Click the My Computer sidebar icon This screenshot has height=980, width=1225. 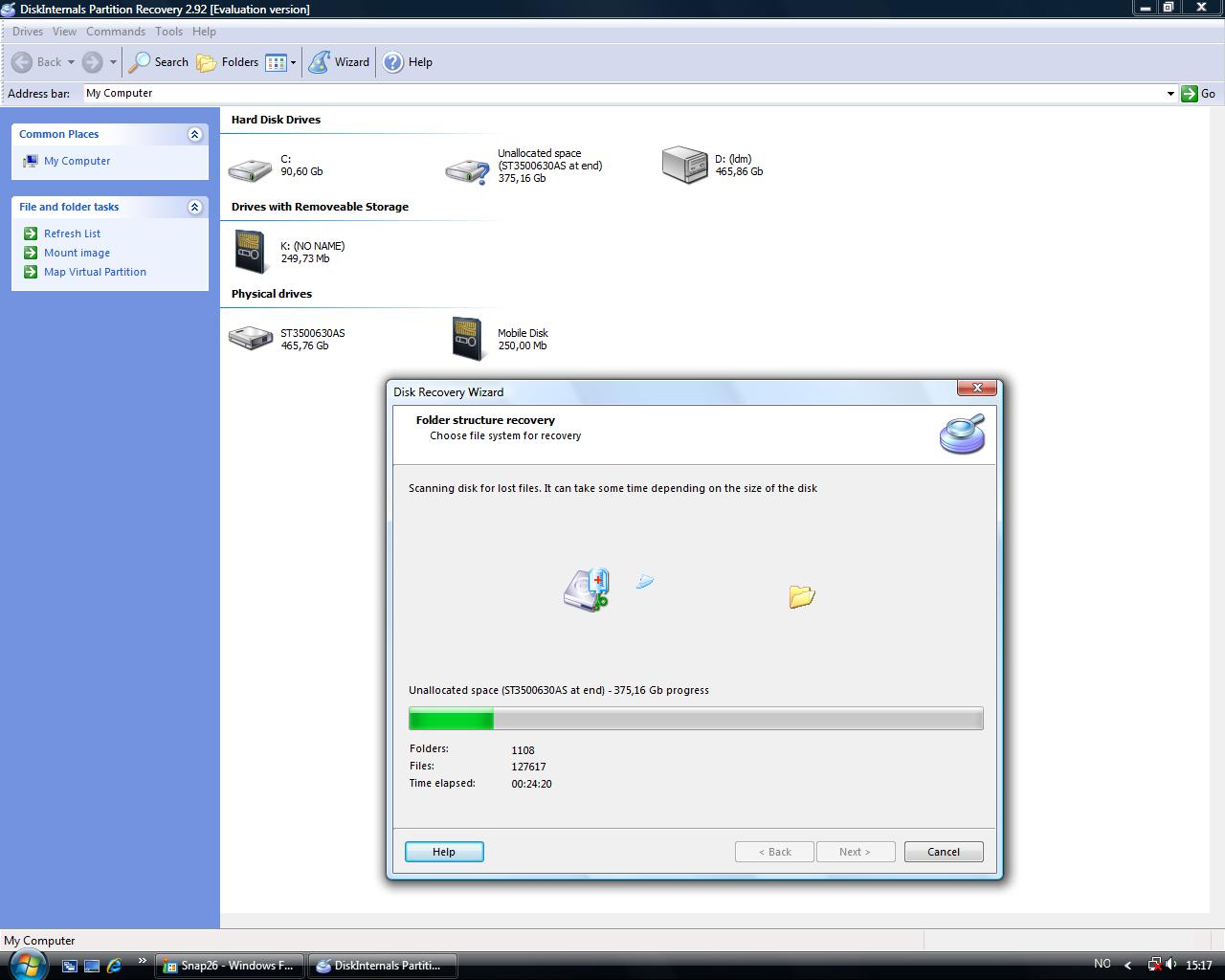click(30, 162)
